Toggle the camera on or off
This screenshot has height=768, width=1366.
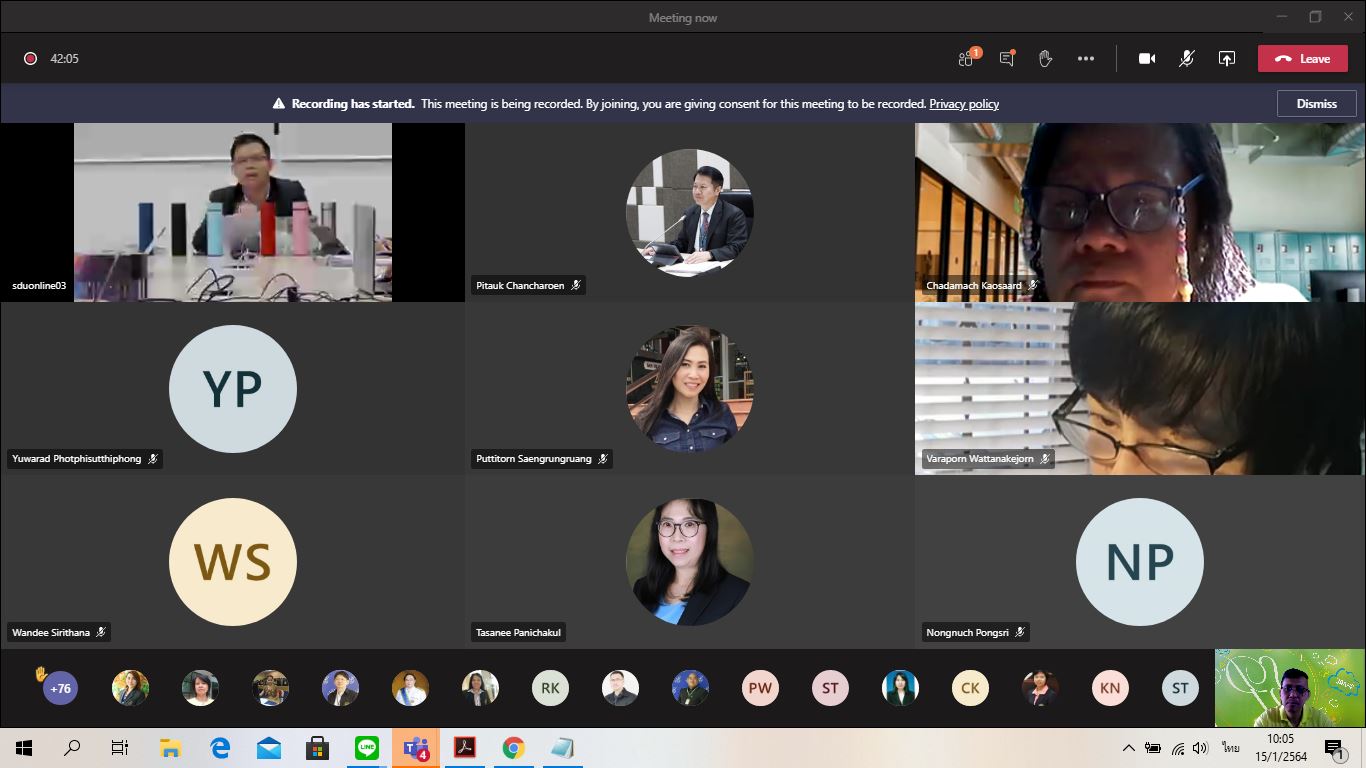1147,58
